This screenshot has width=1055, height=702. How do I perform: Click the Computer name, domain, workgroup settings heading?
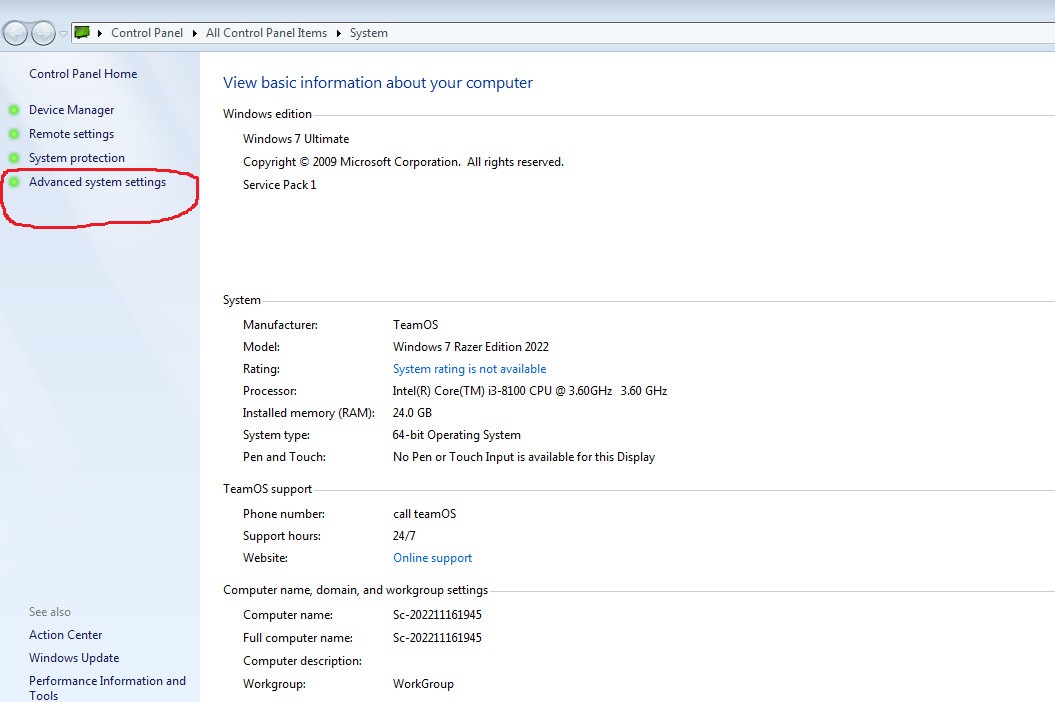pyautogui.click(x=355, y=590)
